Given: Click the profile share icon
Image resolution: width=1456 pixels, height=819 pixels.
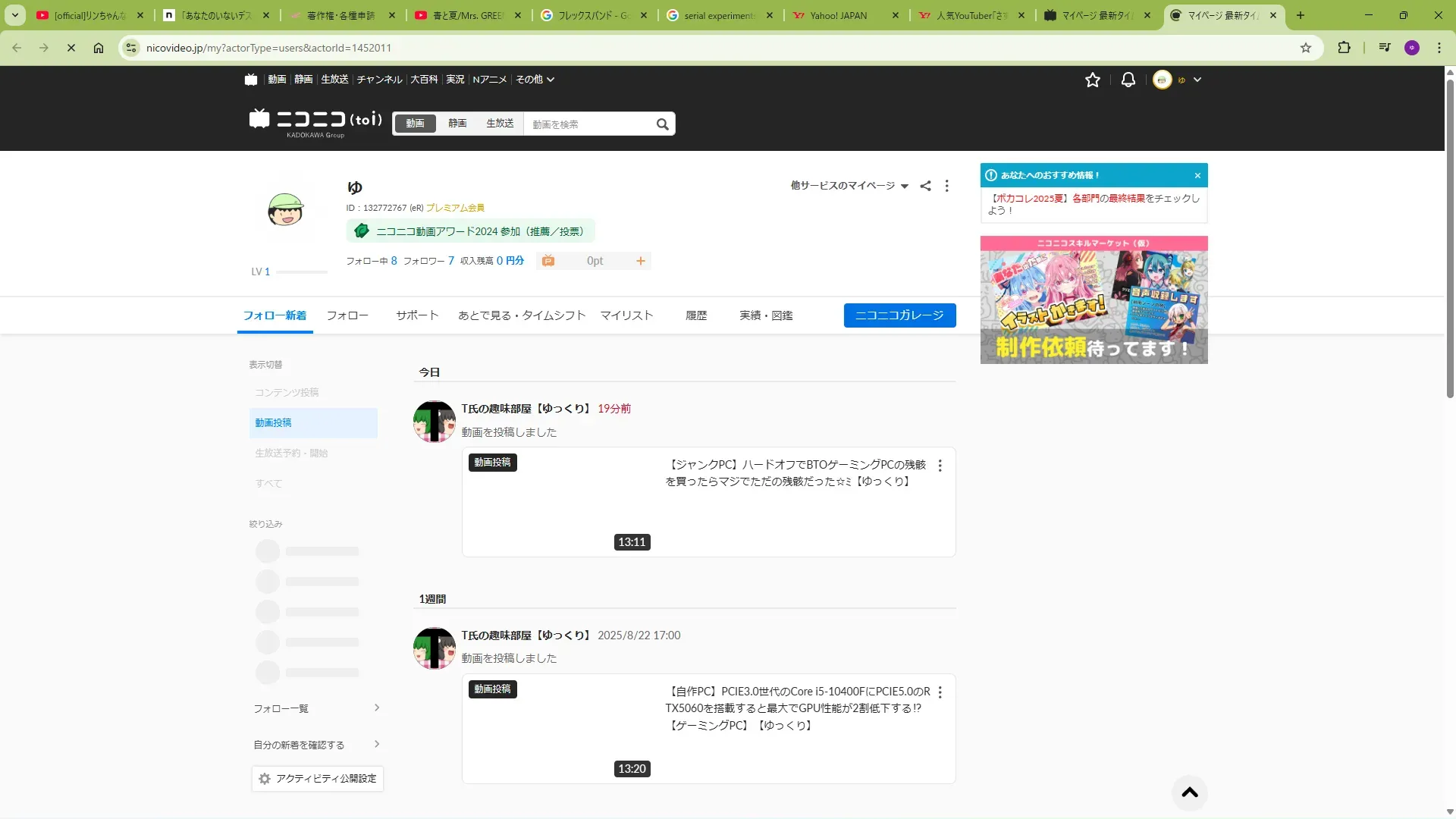Looking at the screenshot, I should point(925,186).
